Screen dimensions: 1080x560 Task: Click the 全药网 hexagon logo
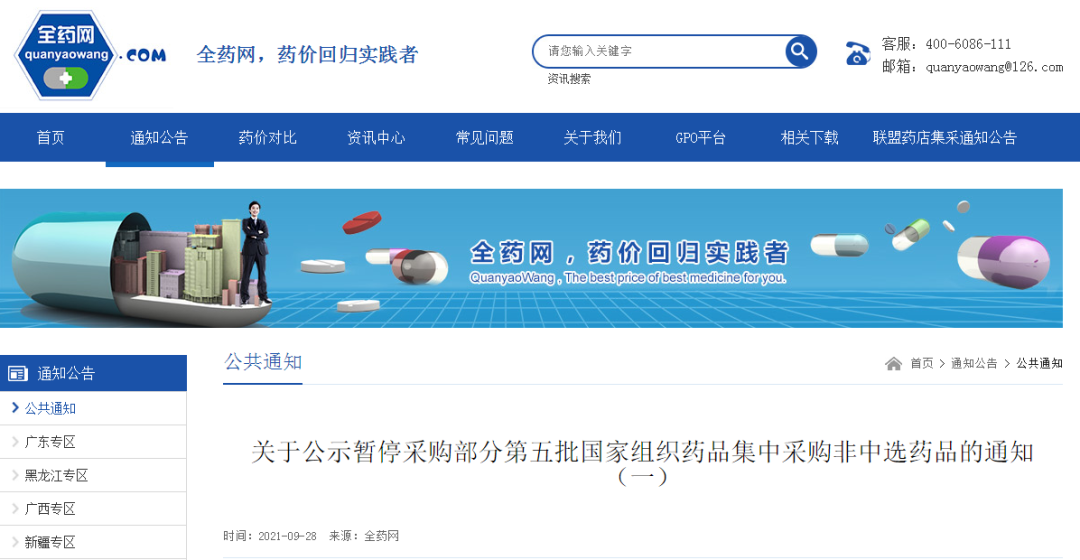[66, 55]
